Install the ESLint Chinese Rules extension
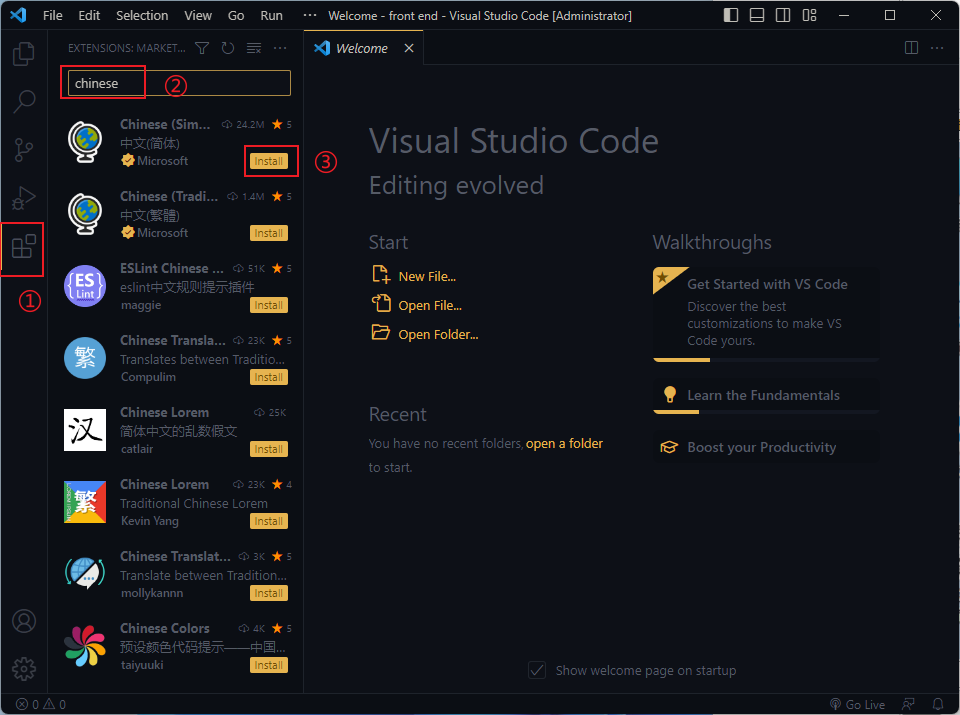Screen dimensions: 960x715 click(x=269, y=305)
